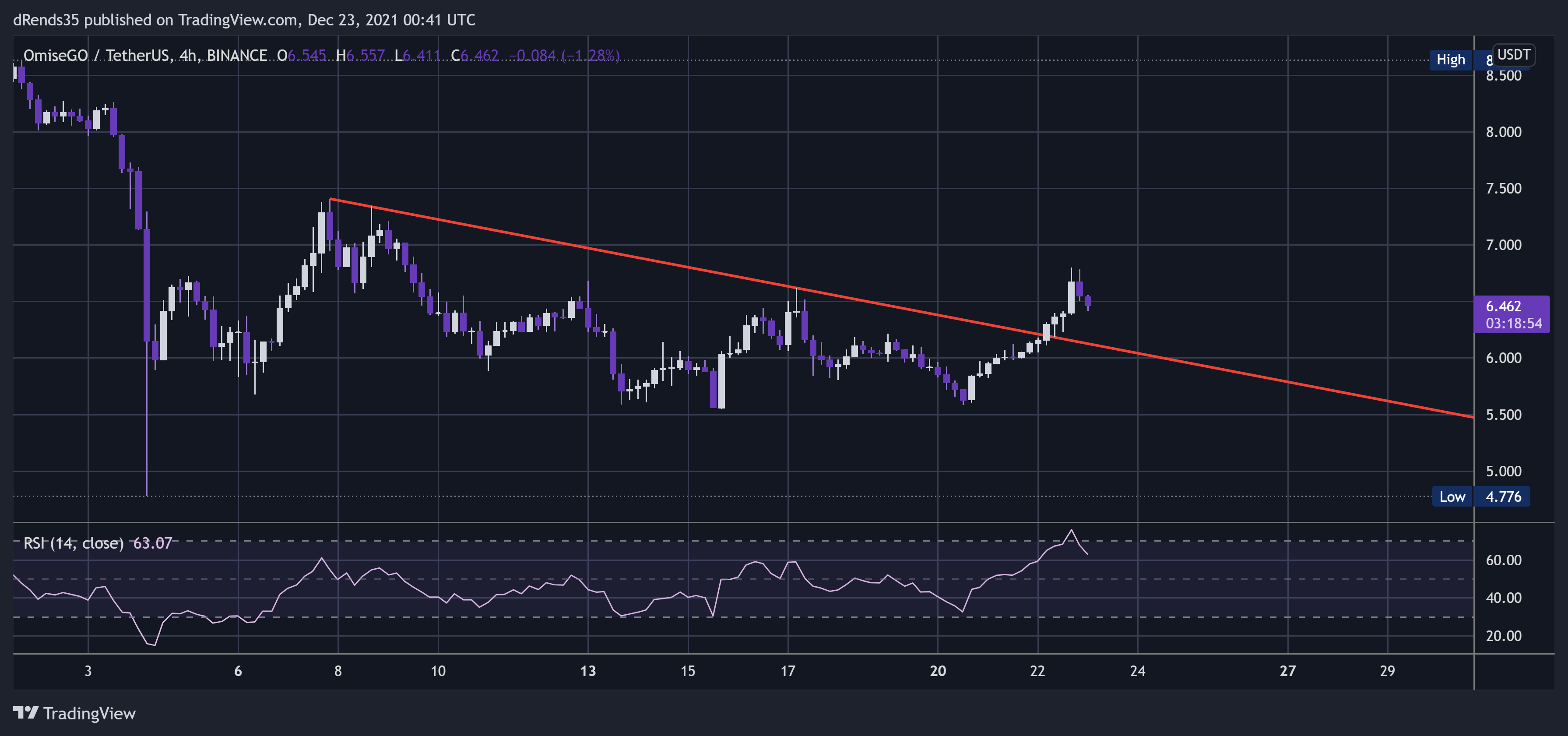Click the 7.500 price axis label
This screenshot has height=736, width=1568.
point(1503,189)
